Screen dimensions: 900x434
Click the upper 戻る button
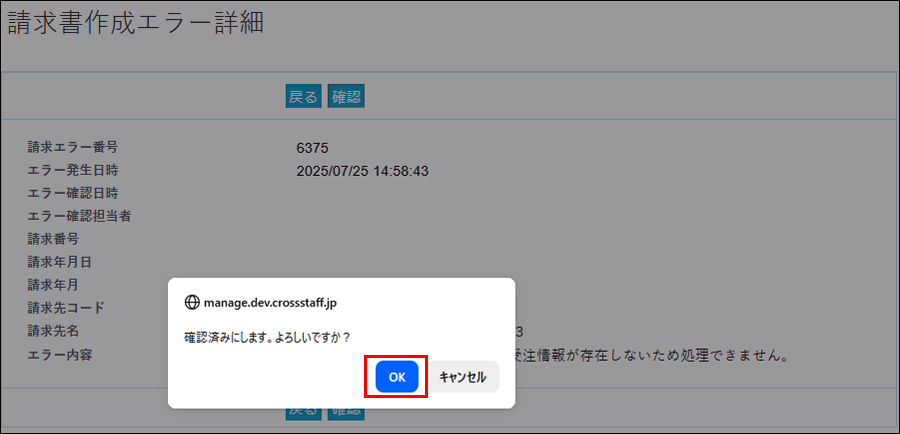pyautogui.click(x=304, y=96)
